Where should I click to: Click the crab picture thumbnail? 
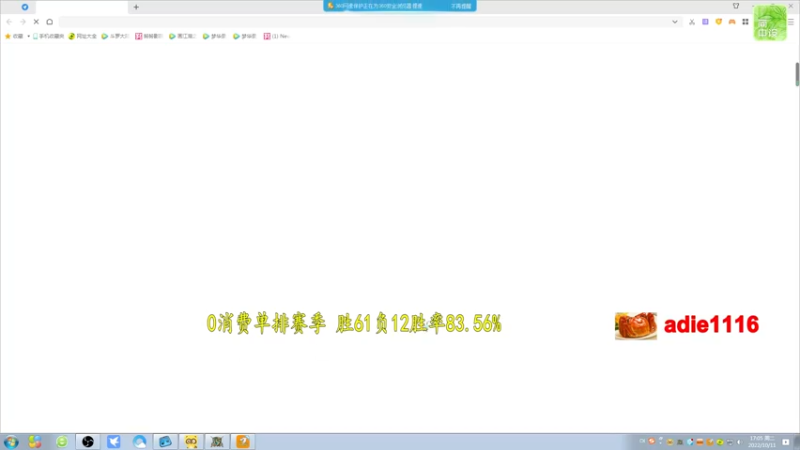pyautogui.click(x=636, y=326)
